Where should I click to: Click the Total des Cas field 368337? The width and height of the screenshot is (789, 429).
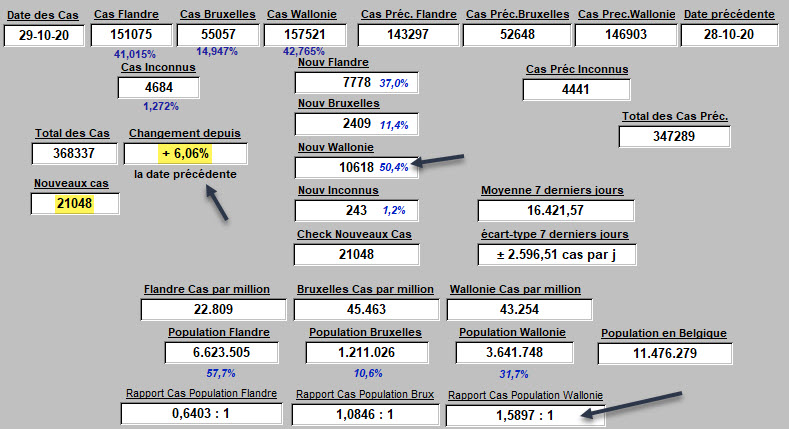(74, 153)
